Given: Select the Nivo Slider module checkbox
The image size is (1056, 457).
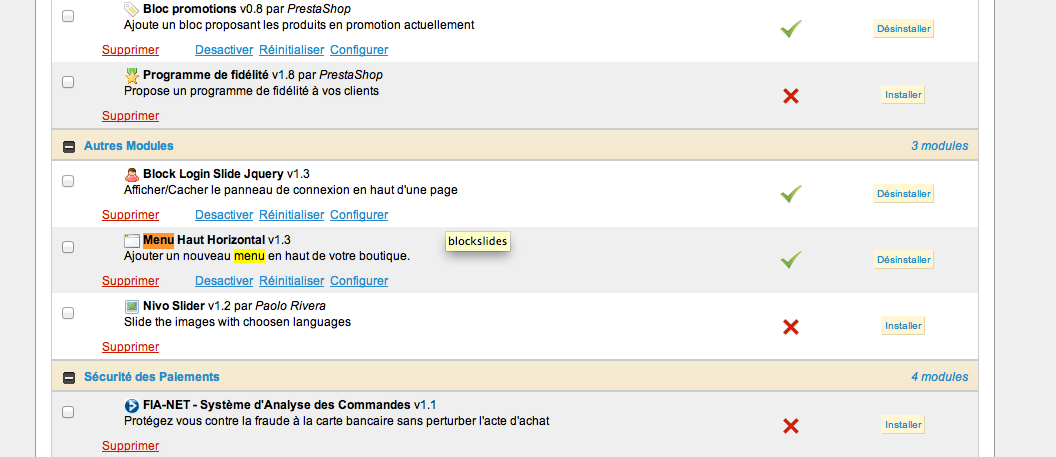Looking at the screenshot, I should click(68, 313).
